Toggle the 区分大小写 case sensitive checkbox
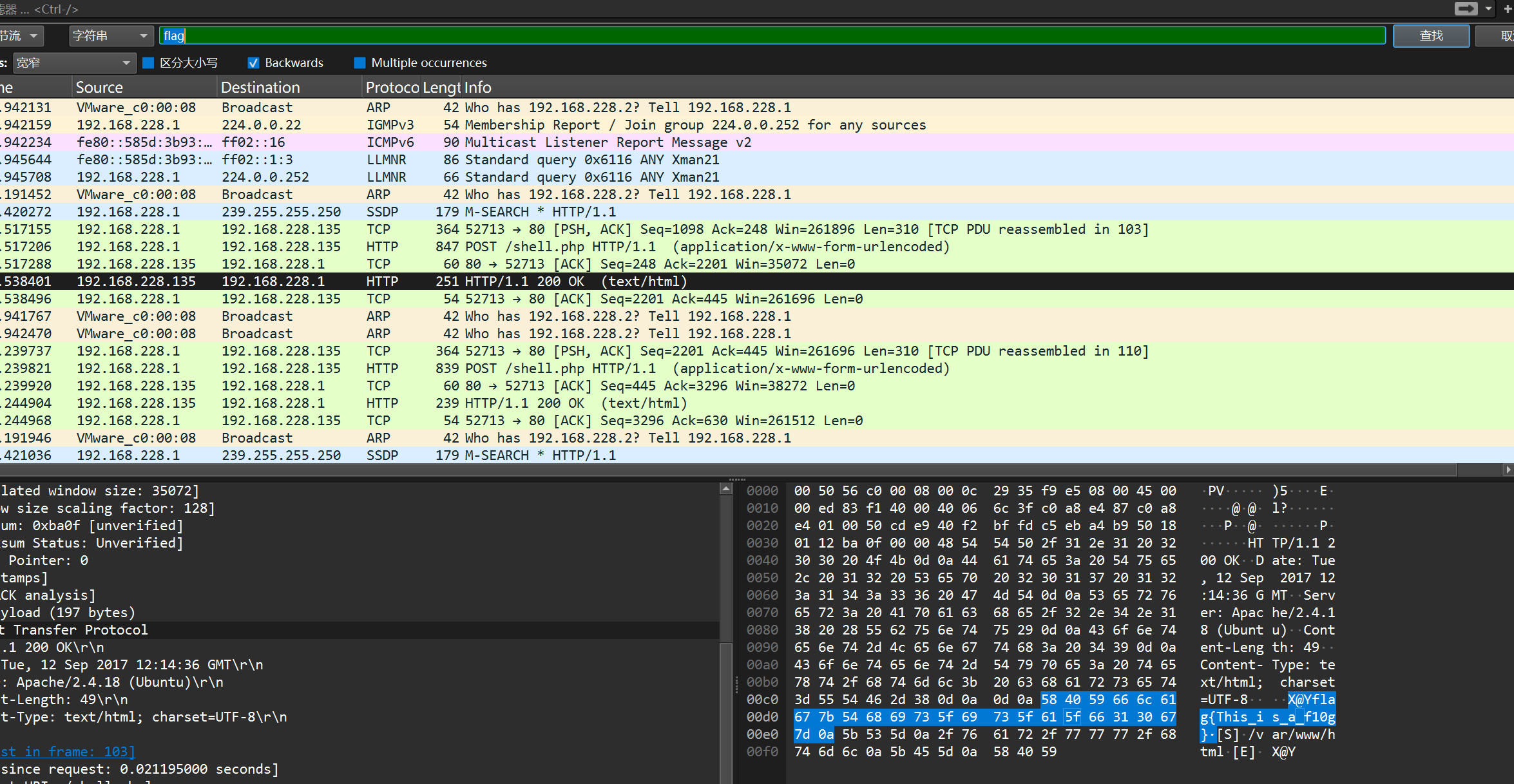 click(x=149, y=62)
